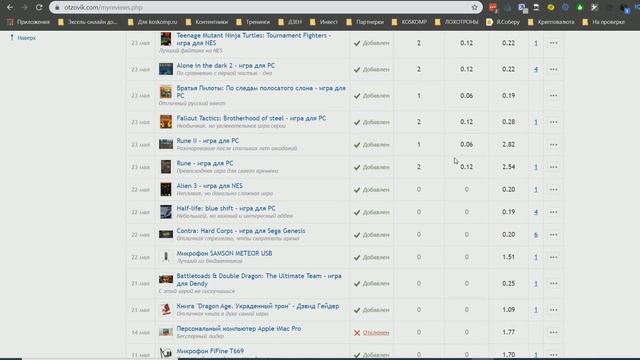Viewport: 640px width, 360px height.
Task: Open the KOSKOMP bookmarks folder
Action: pyautogui.click(x=409, y=22)
